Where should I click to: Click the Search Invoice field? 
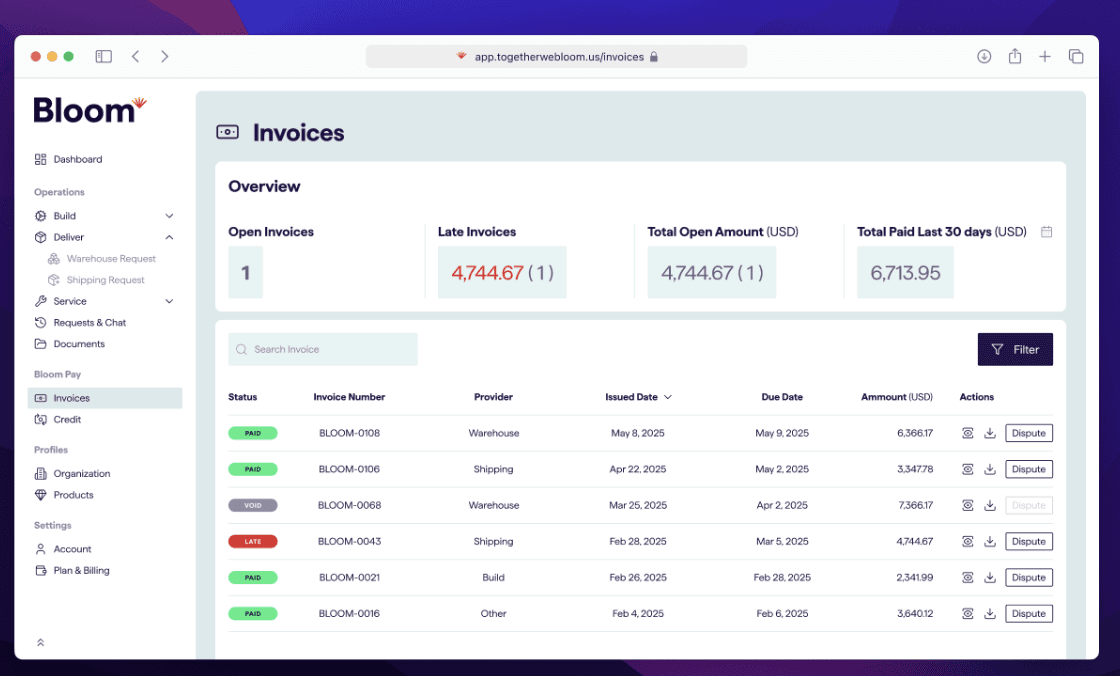click(x=323, y=349)
